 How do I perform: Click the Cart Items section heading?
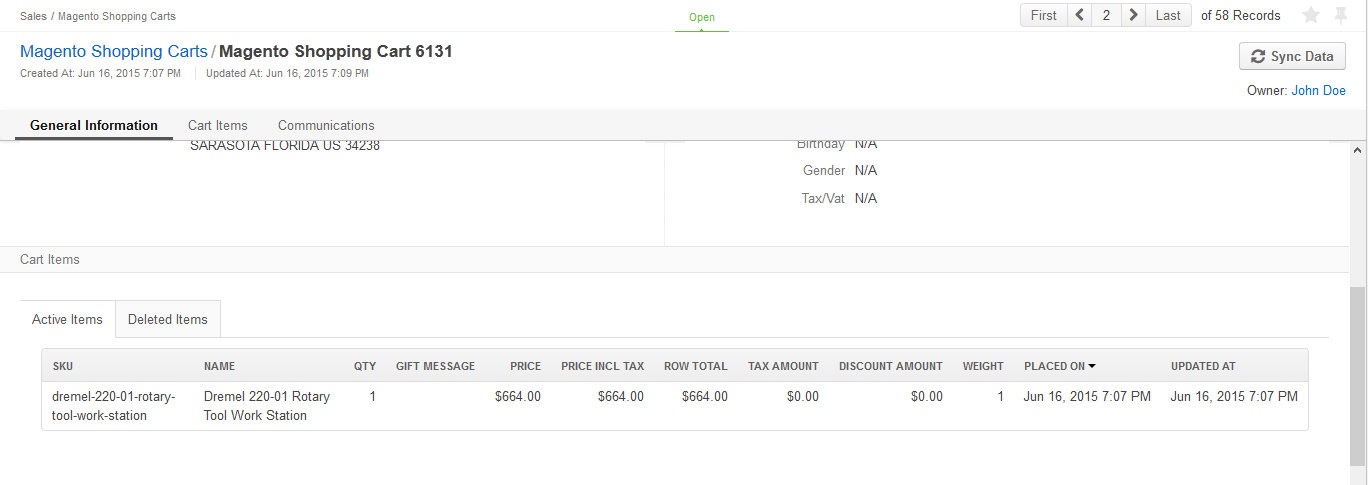pyautogui.click(x=50, y=259)
